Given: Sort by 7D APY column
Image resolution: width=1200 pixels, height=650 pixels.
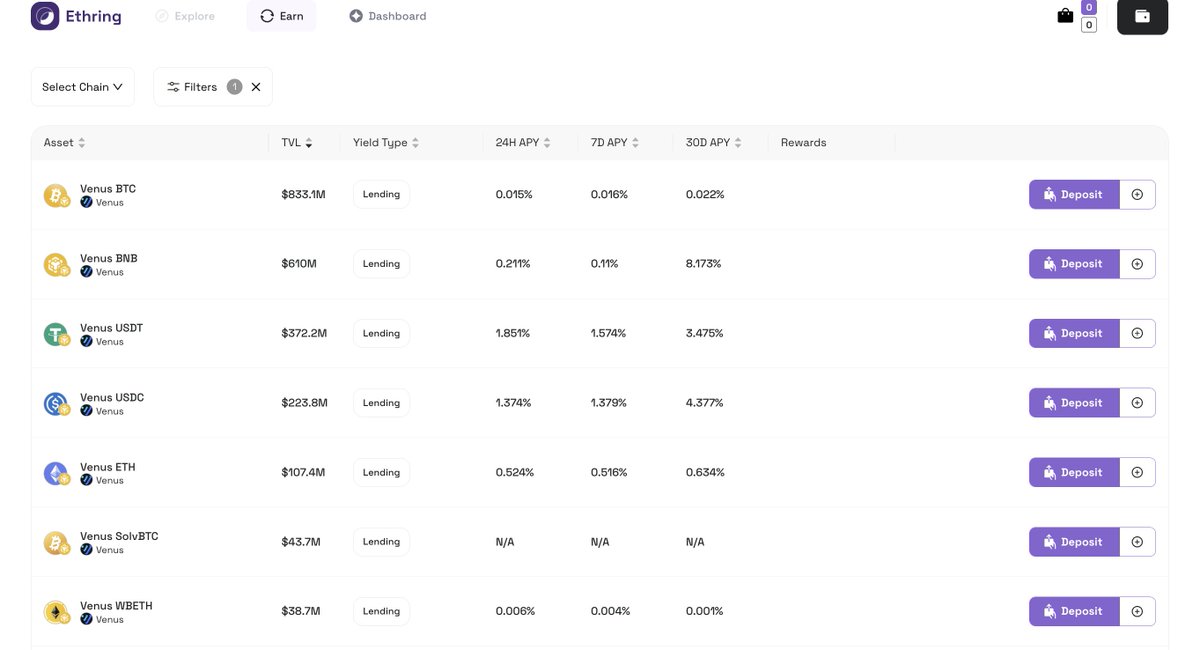Looking at the screenshot, I should tap(615, 143).
